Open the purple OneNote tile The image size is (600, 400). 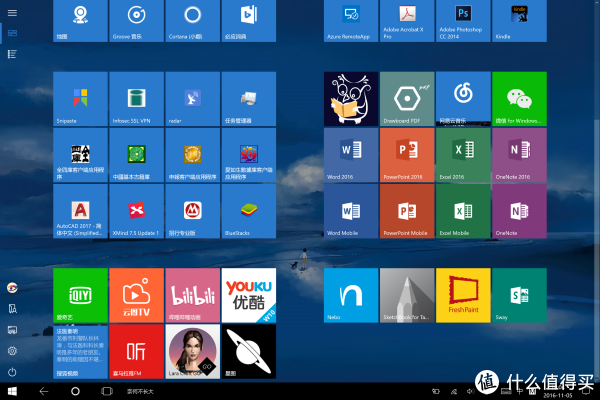pos(519,211)
